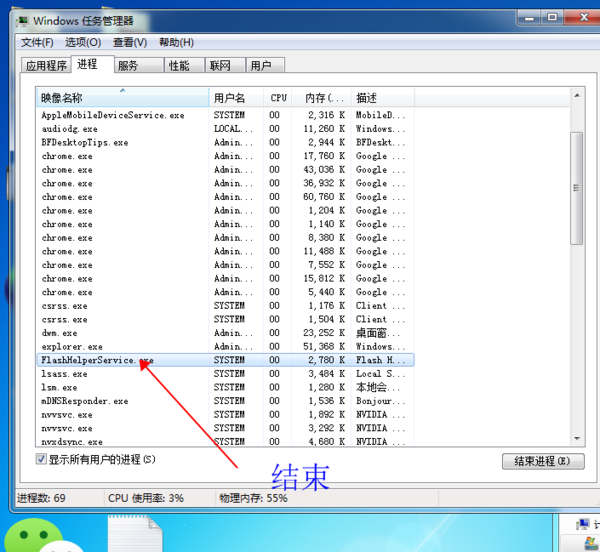The image size is (600, 552).
Task: Sort by 用户名 column header
Action: pyautogui.click(x=236, y=98)
